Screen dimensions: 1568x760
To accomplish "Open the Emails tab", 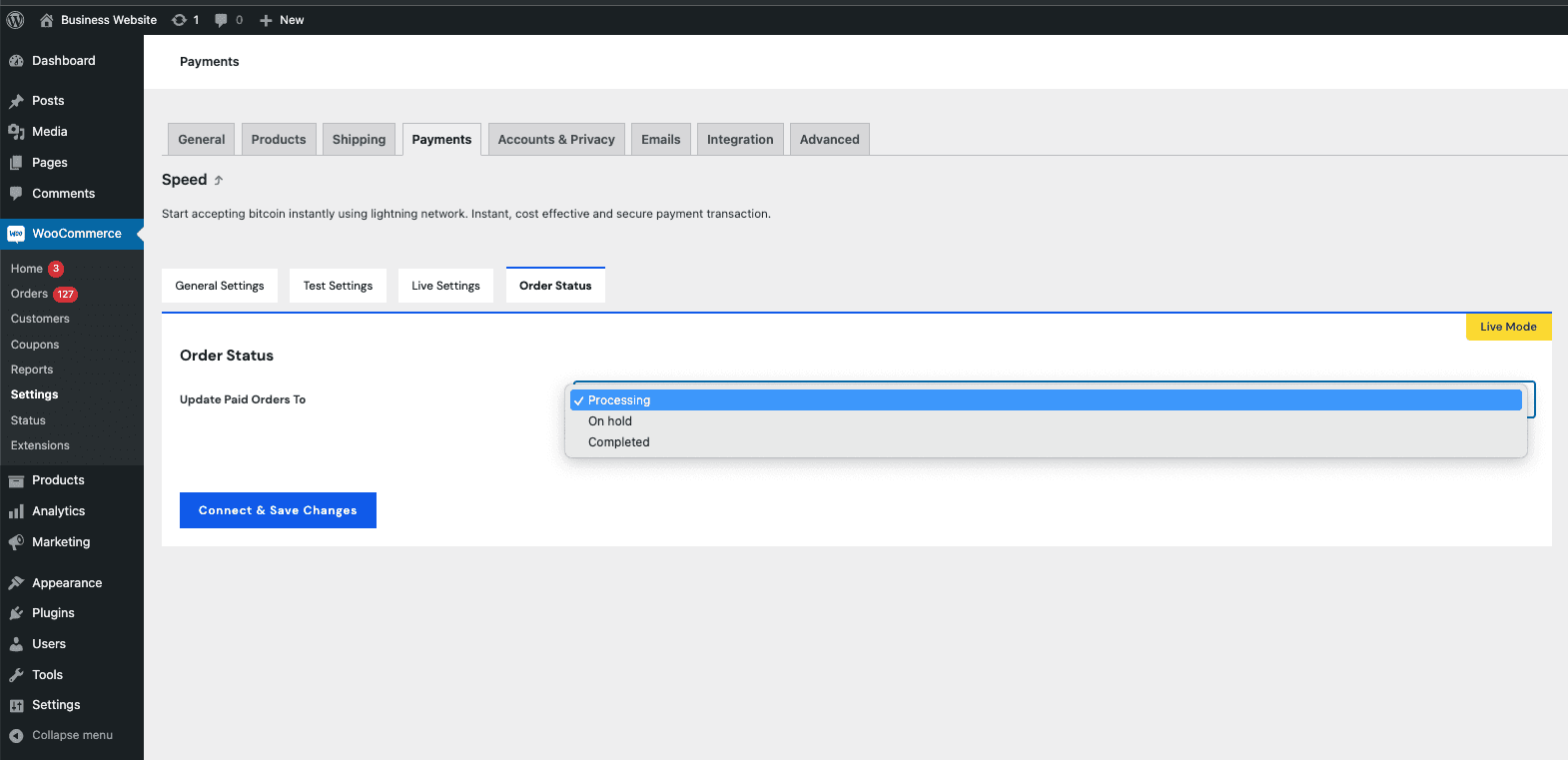I will [661, 140].
